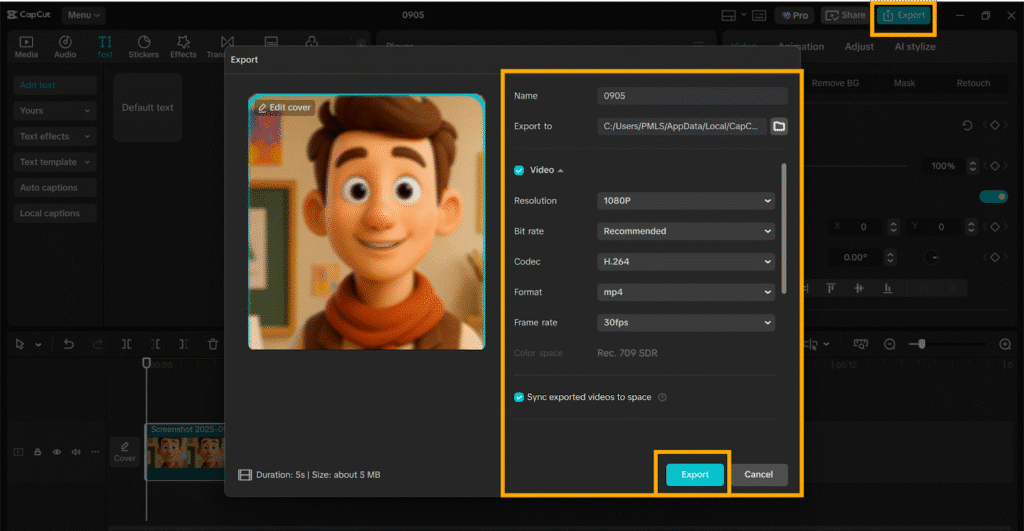The height and width of the screenshot is (531, 1024).
Task: Click Export button in the top title bar
Action: 904,15
